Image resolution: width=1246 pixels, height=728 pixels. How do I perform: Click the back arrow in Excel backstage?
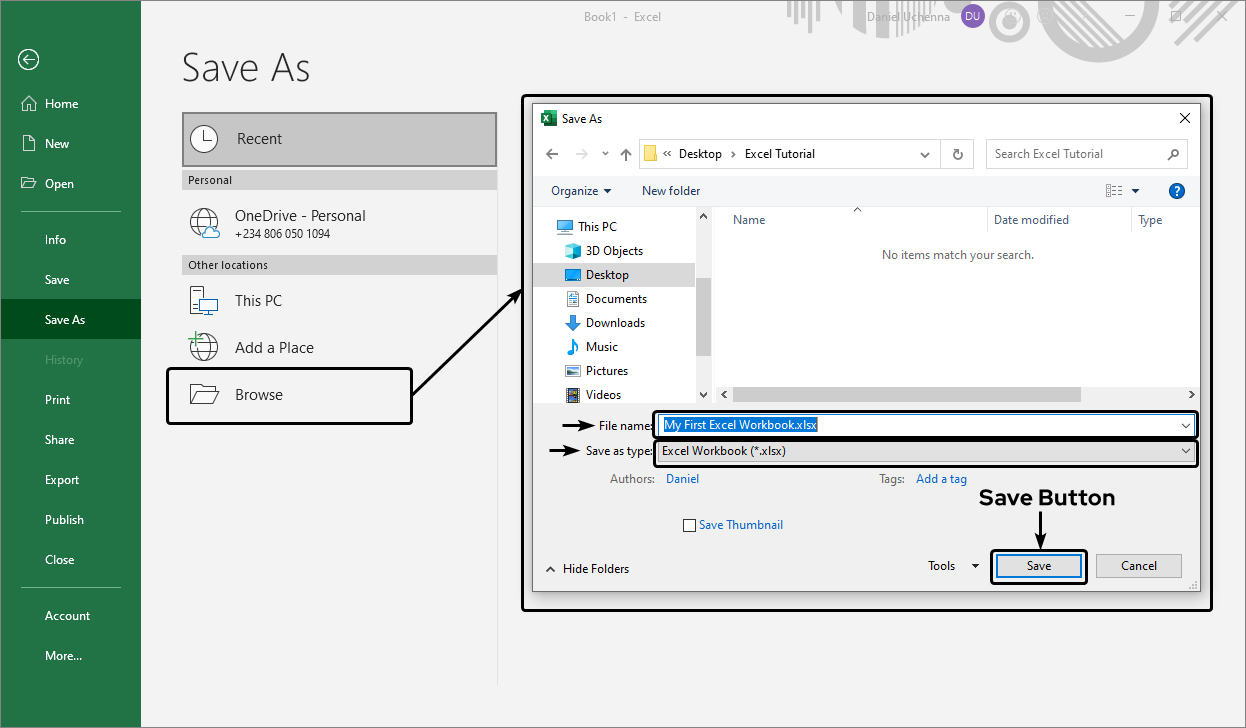click(28, 60)
